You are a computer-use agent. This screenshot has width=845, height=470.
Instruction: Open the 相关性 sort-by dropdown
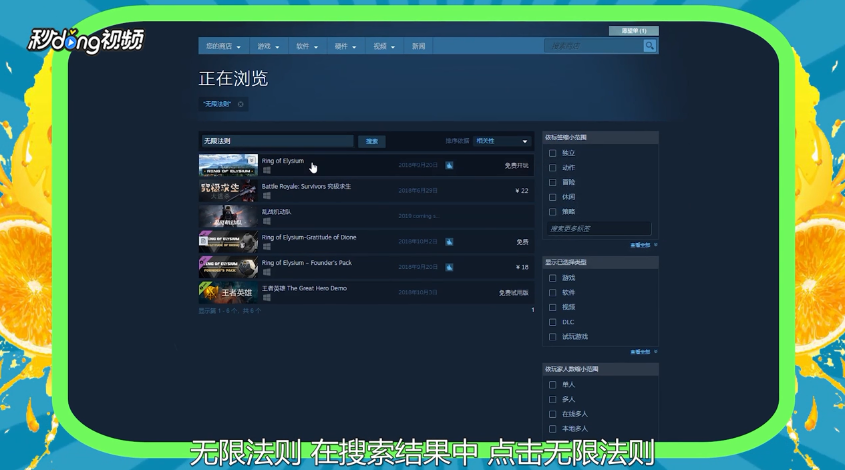502,141
